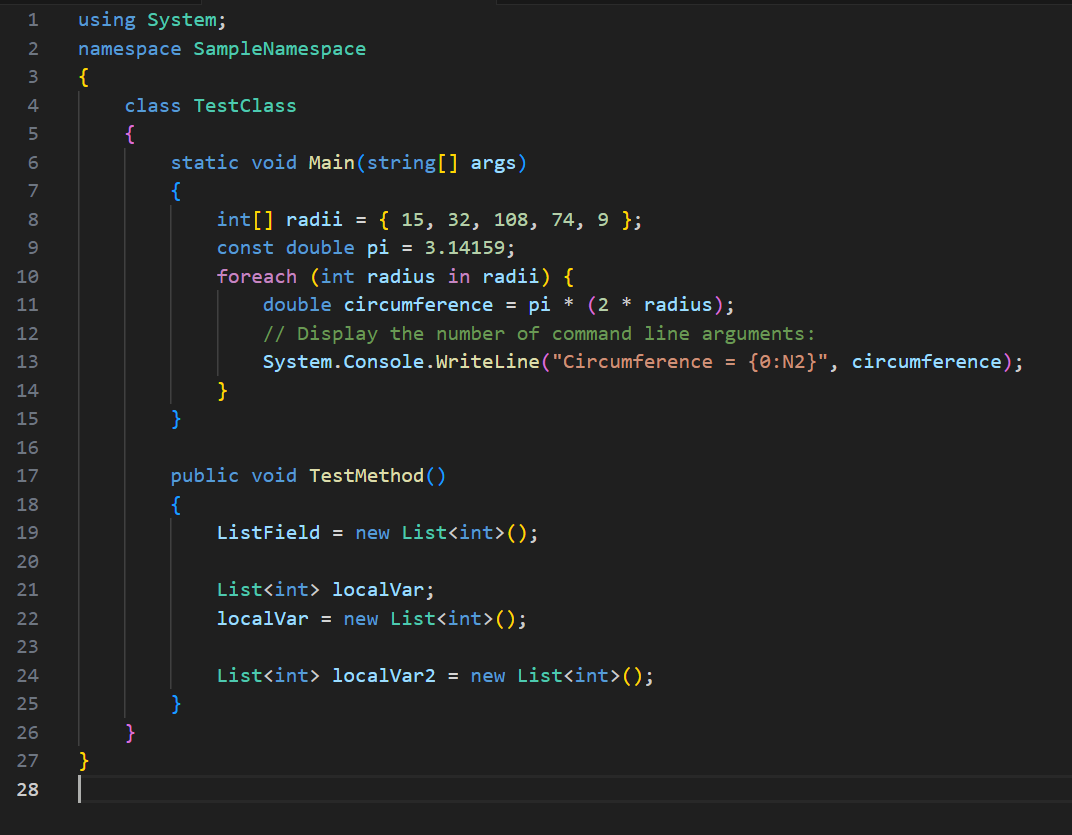Click the Main method name
Screen dimensions: 1072x835
(x=330, y=162)
